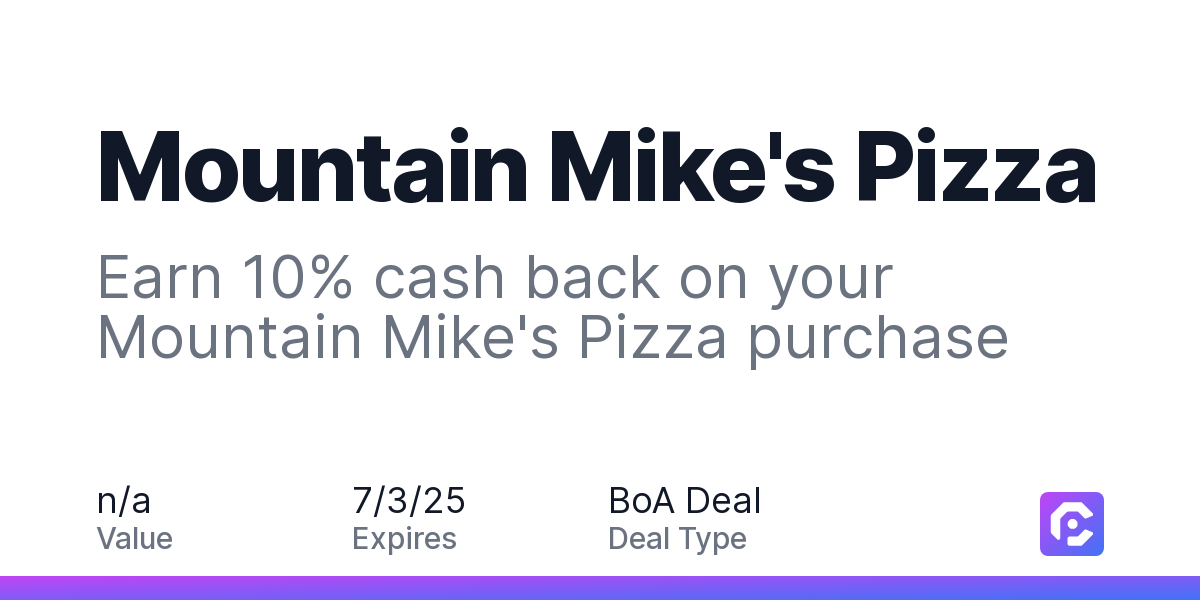This screenshot has width=1200, height=600.
Task: Click the "Value" label
Action: click(135, 539)
